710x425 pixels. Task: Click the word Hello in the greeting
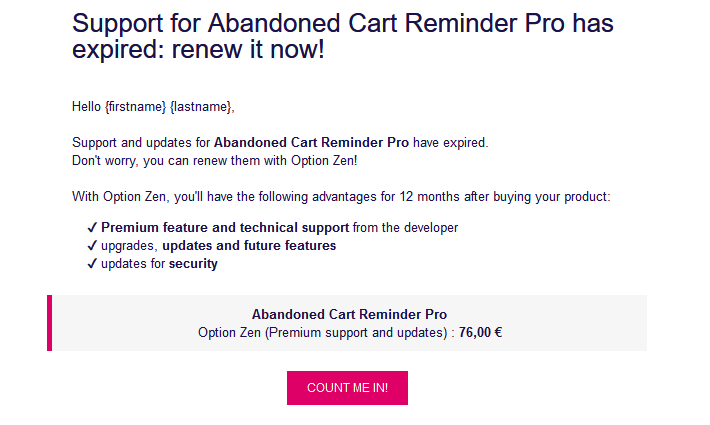coord(87,106)
